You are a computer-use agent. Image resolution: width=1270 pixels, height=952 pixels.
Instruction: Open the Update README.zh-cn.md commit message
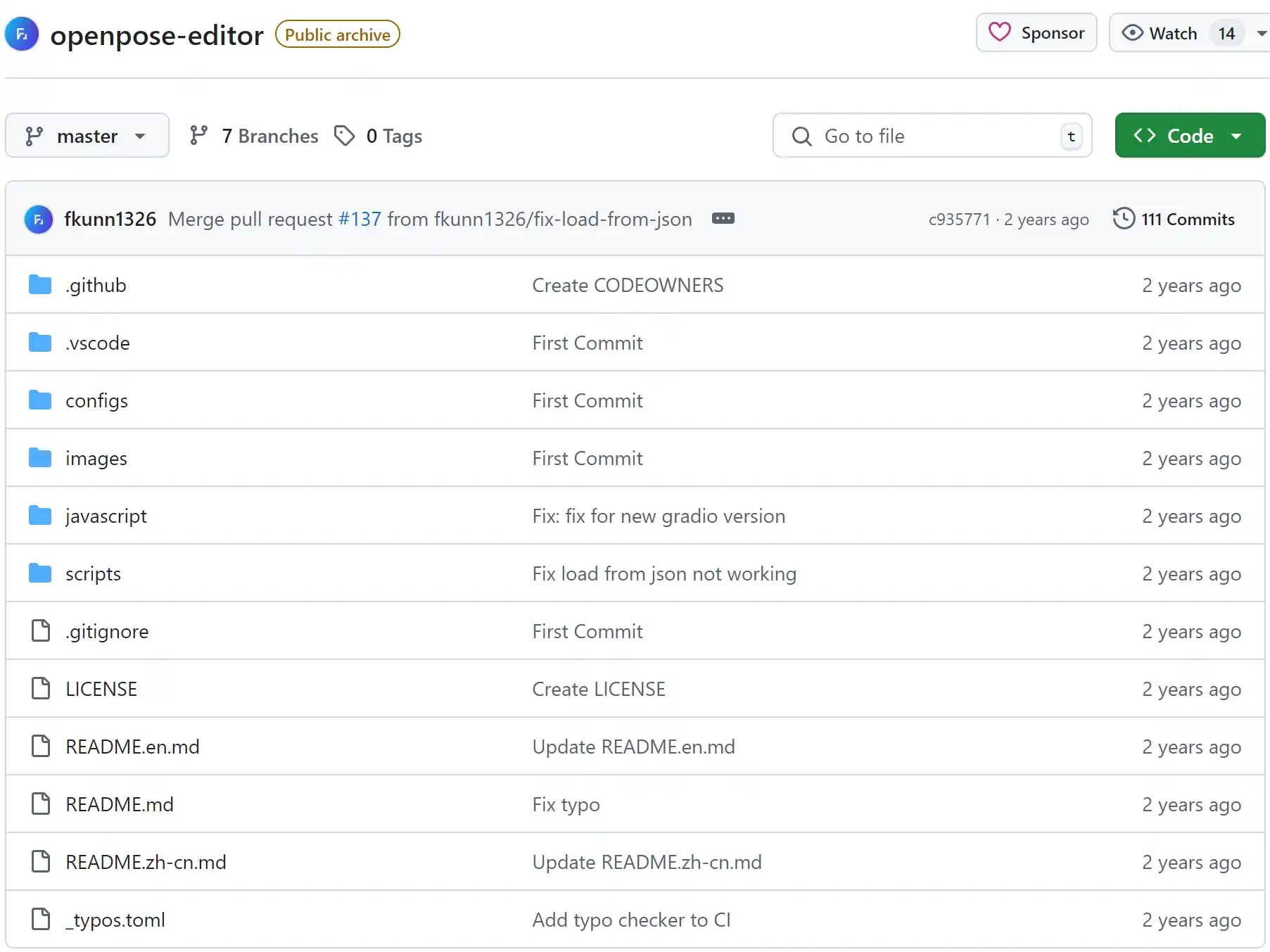click(x=647, y=862)
